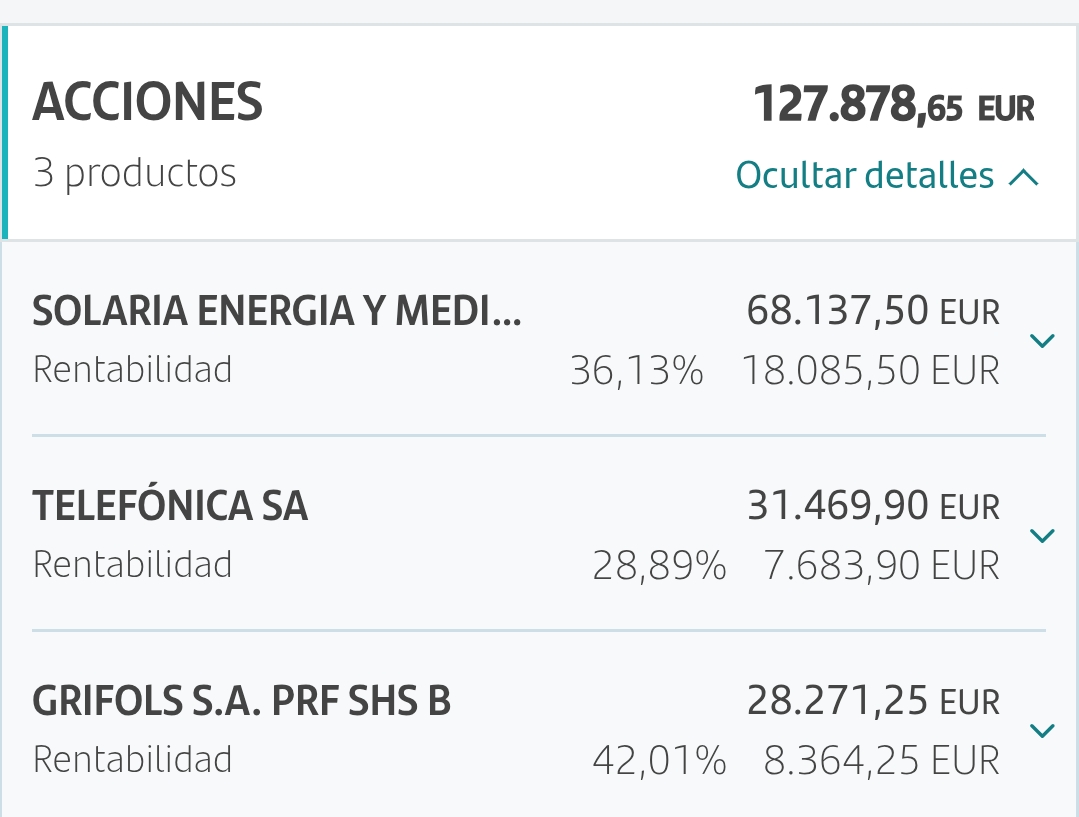Expand Telefónica SA row chevron
Viewport: 1079px width, 817px height.
(1042, 535)
